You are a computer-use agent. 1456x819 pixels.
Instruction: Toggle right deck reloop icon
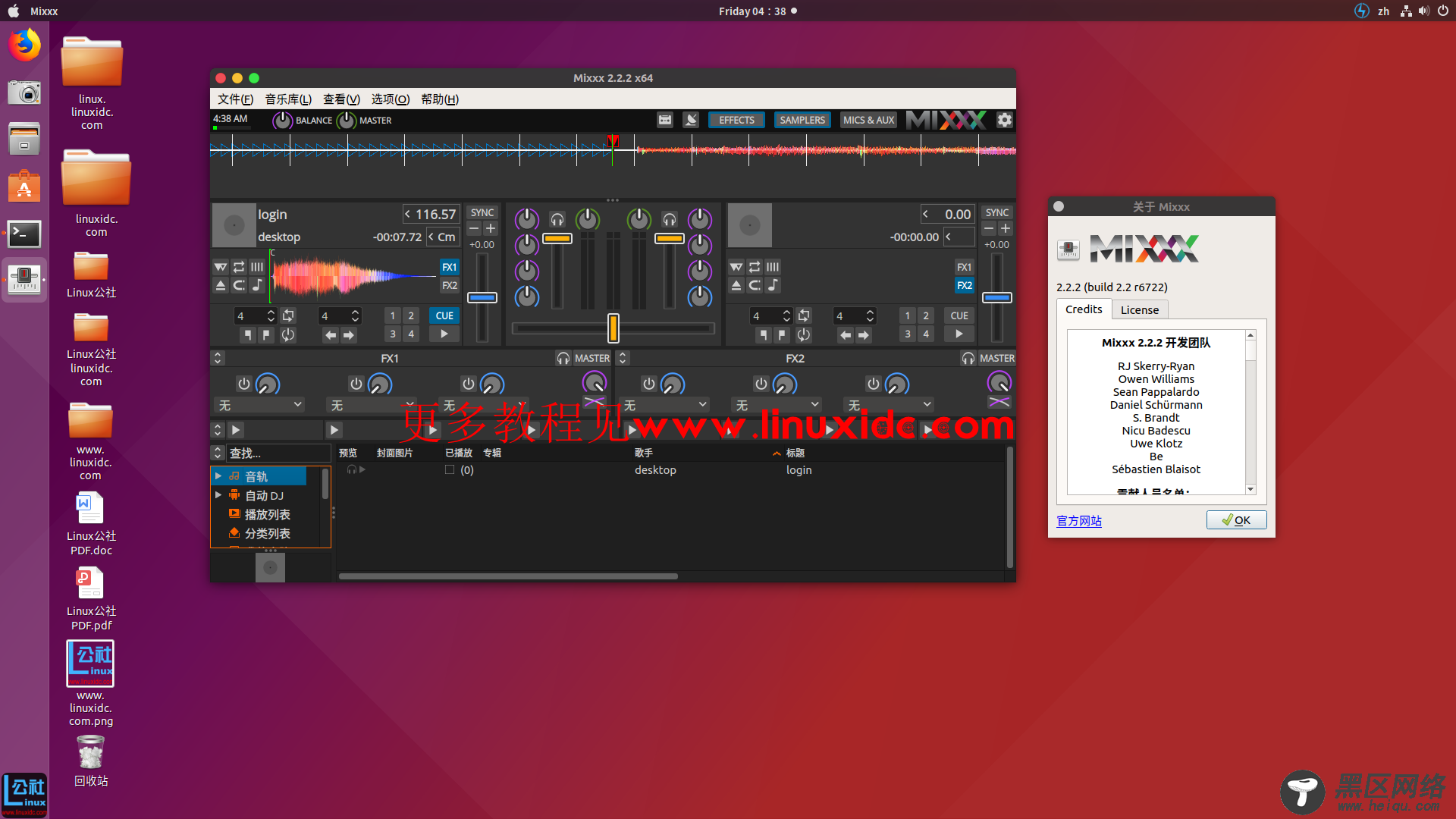coord(804,334)
